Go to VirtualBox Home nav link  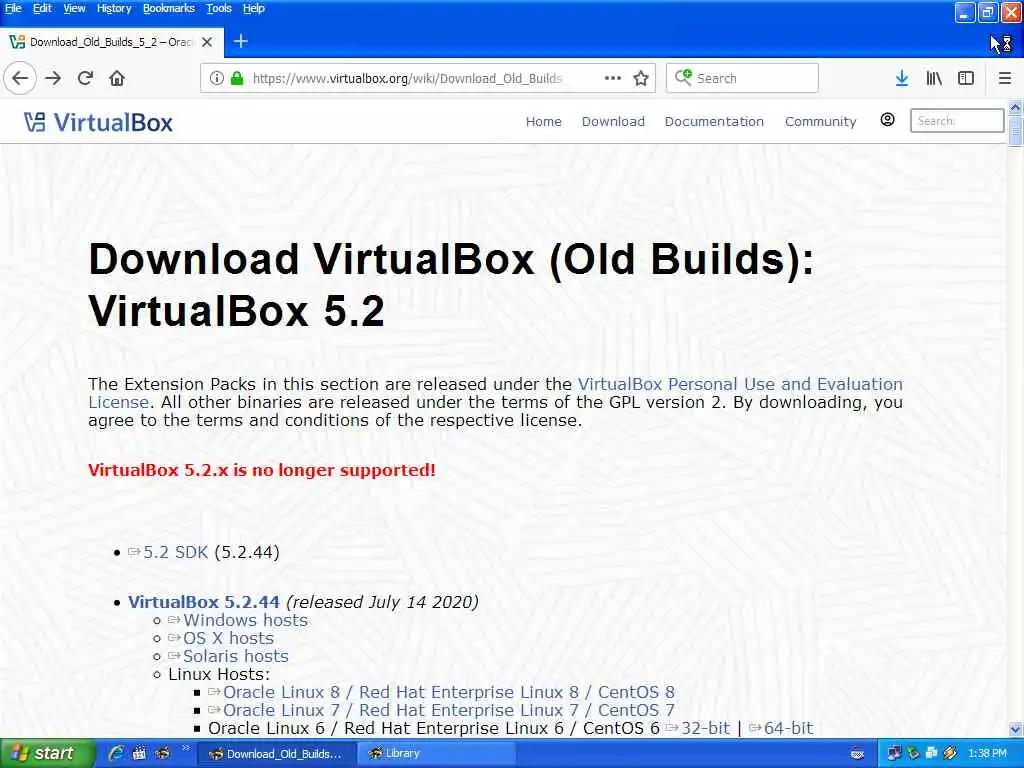point(543,121)
